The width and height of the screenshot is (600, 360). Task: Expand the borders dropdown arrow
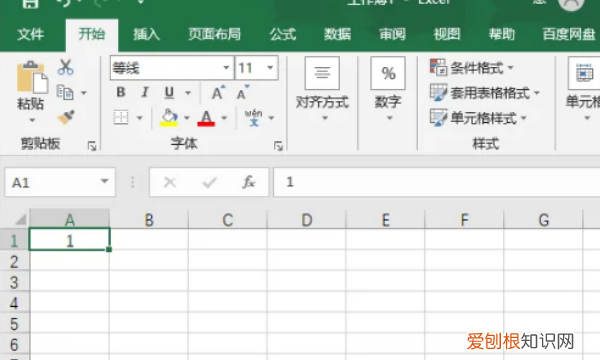(x=140, y=118)
